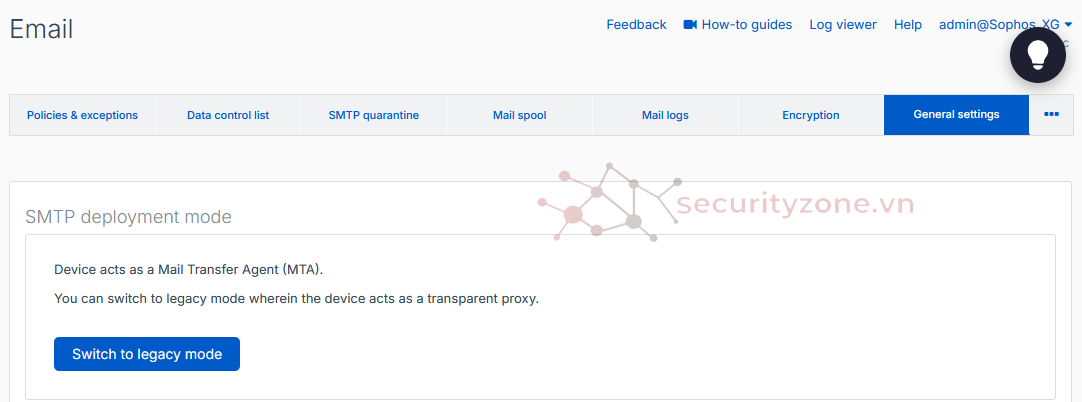1082x402 pixels.
Task: Click the transparent proxy legacy mode sentence
Action: click(x=296, y=299)
